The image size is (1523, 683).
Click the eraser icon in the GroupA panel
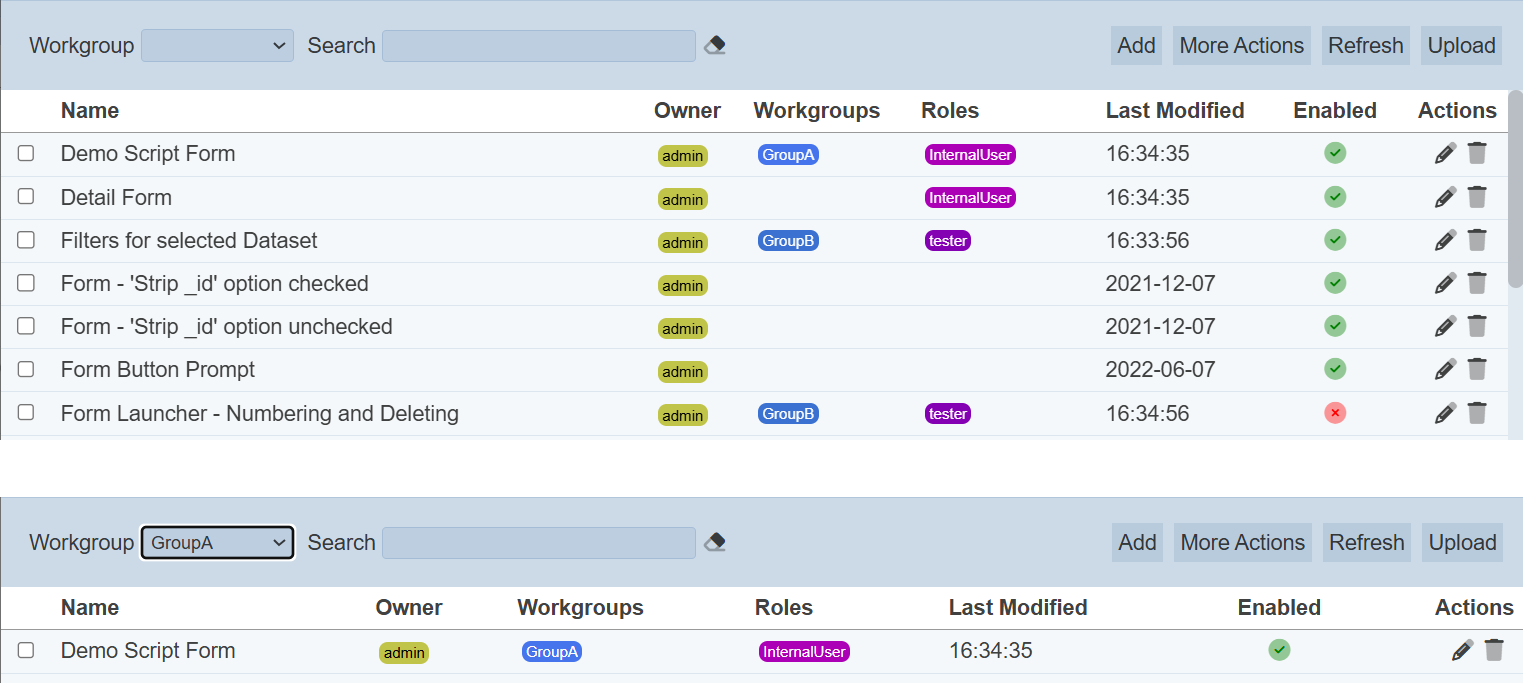(714, 542)
